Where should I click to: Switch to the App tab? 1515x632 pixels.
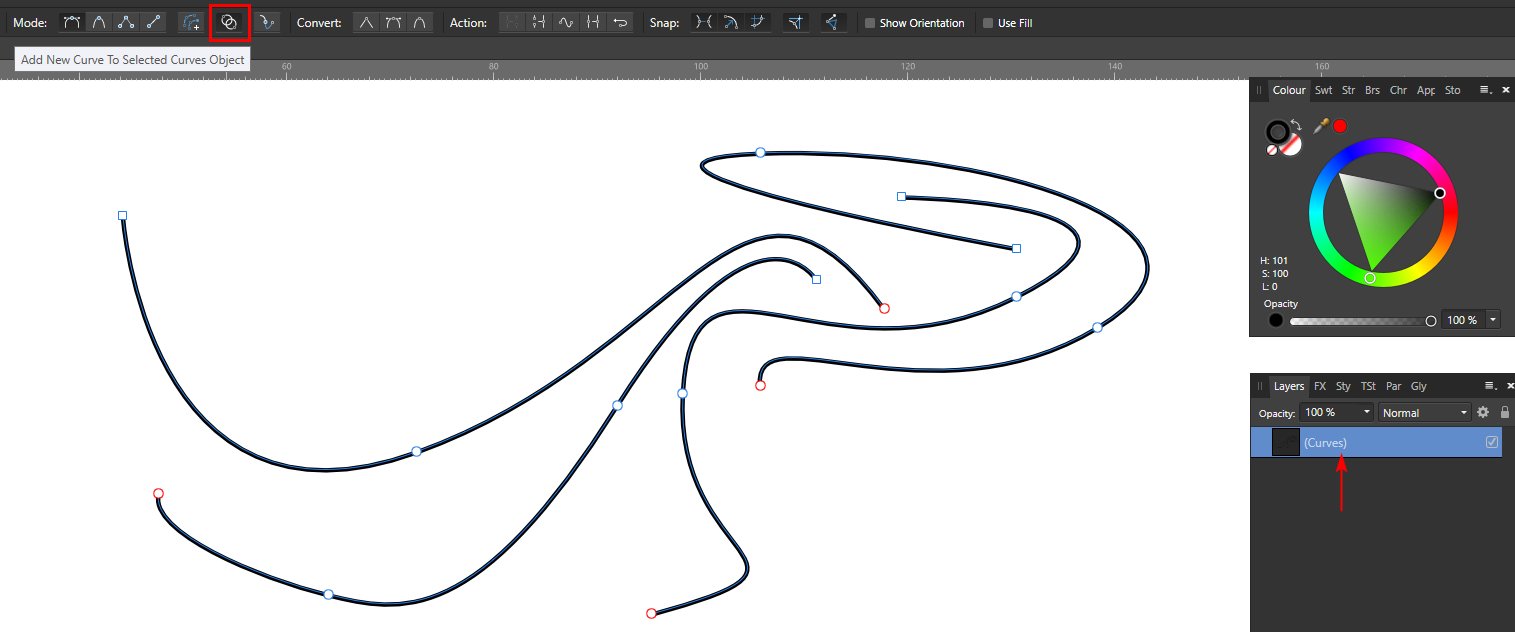click(x=1426, y=90)
